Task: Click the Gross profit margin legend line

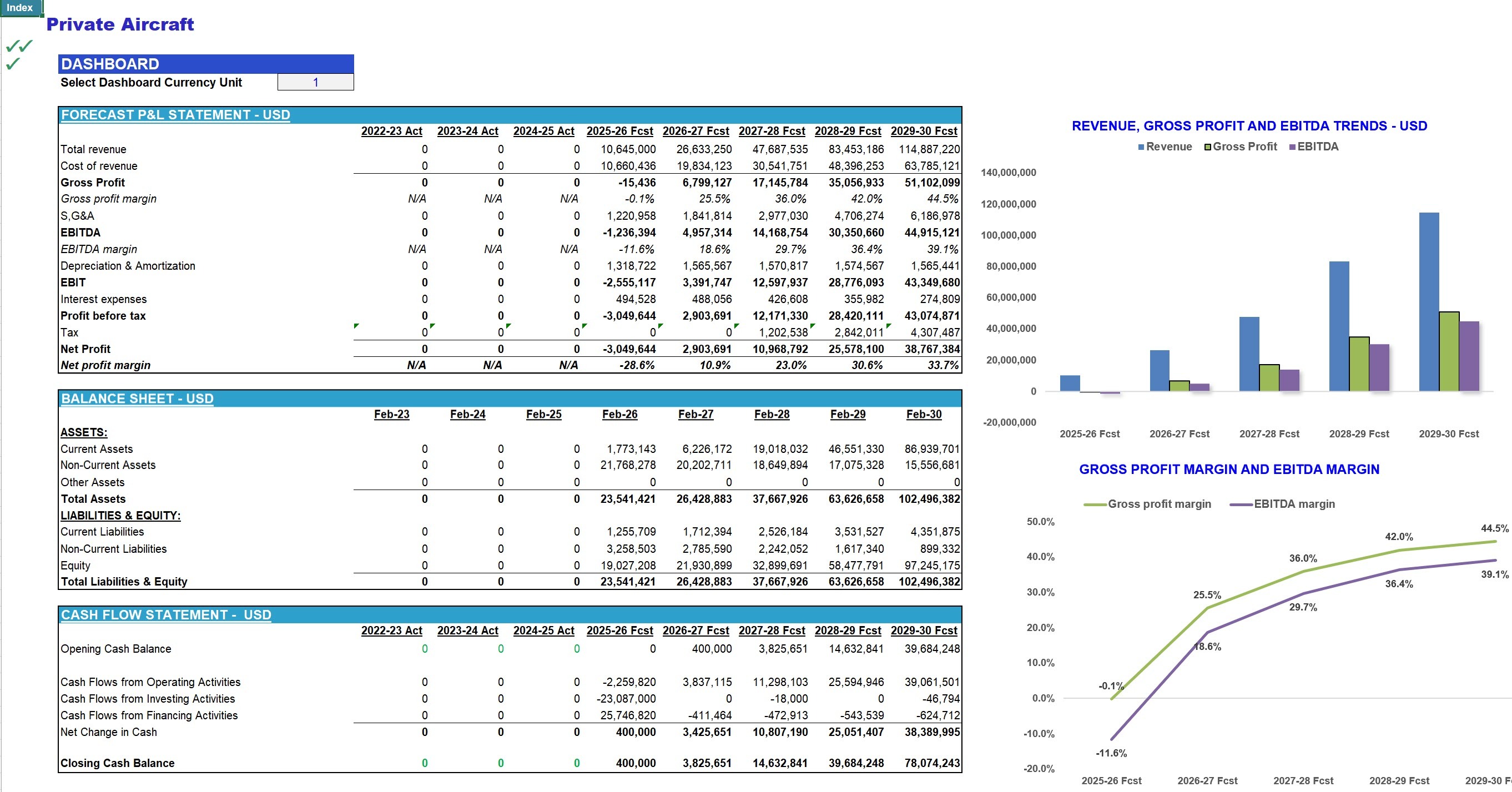Action: point(1095,505)
